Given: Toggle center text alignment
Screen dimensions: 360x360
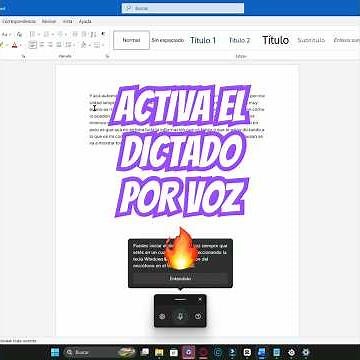Looking at the screenshot, I should (42, 45).
